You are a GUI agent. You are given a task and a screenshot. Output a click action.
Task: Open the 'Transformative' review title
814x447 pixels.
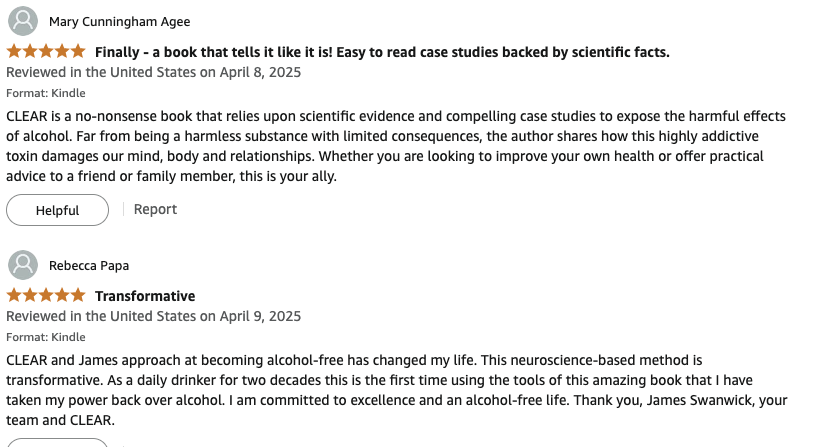(x=145, y=296)
